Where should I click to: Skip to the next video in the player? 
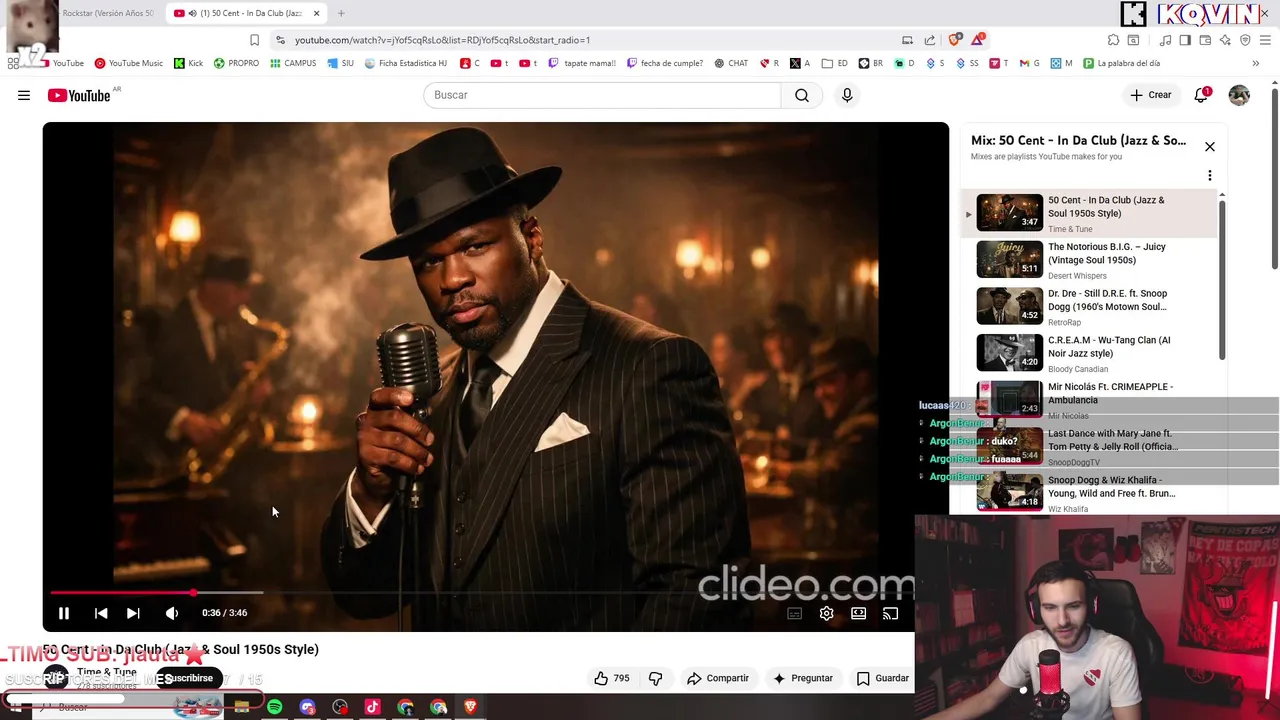click(133, 613)
